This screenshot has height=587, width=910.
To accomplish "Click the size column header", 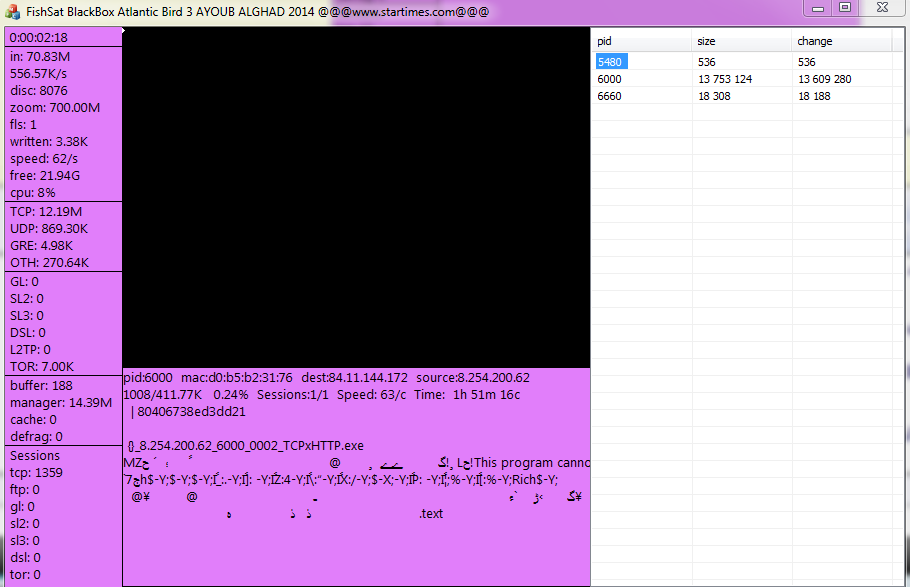I will pyautogui.click(x=740, y=41).
